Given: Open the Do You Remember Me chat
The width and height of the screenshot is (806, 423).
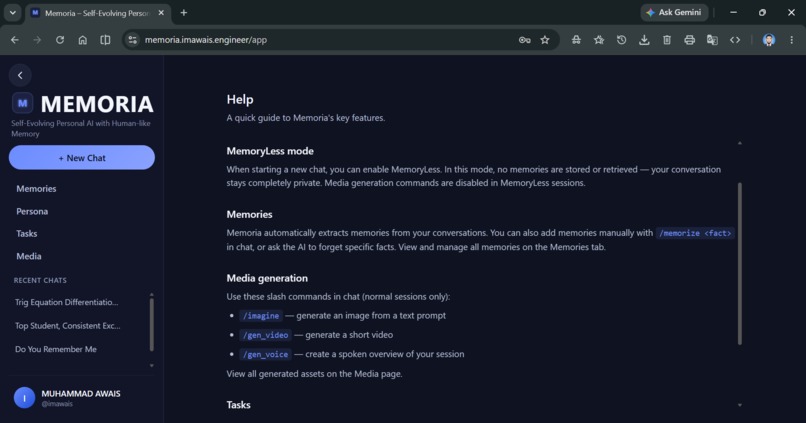Looking at the screenshot, I should coord(56,350).
